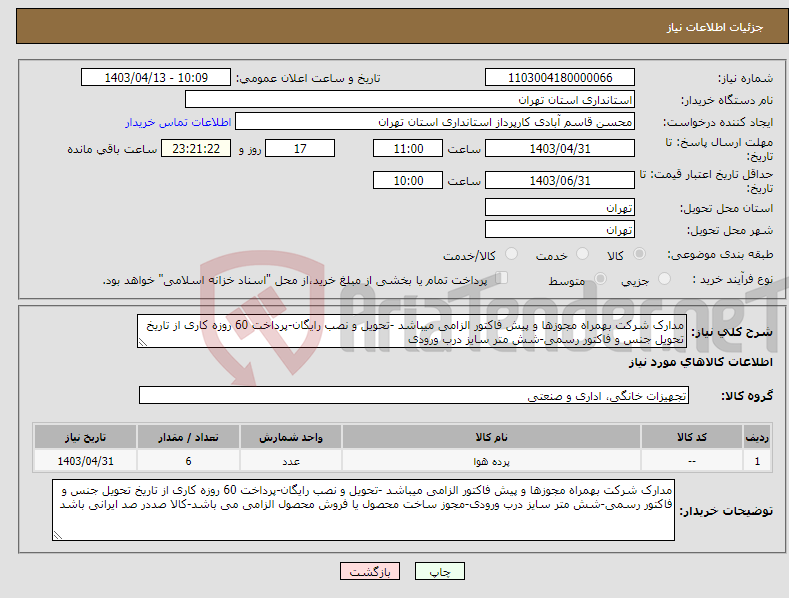Click the بازگشت (back) button
This screenshot has height=598, width=789.
point(370,571)
